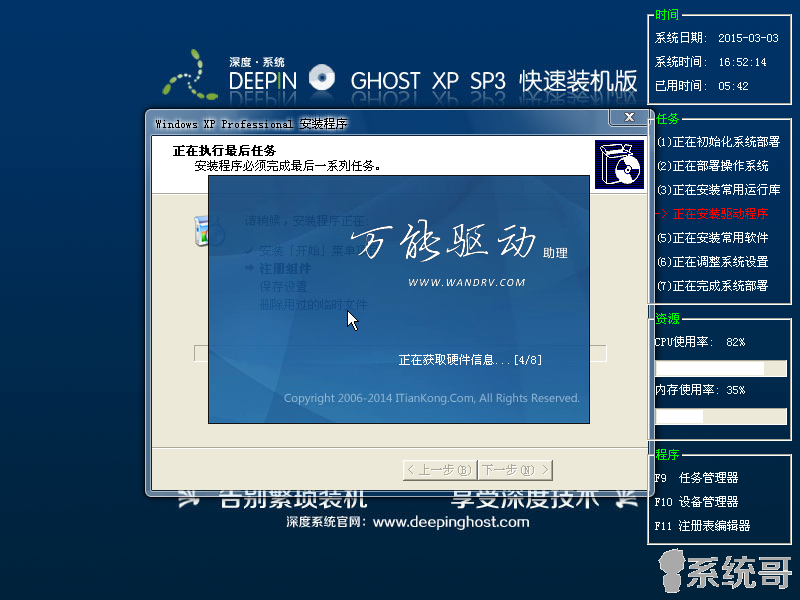Close the Windows XP setup window
This screenshot has width=800, height=600.
(629, 117)
